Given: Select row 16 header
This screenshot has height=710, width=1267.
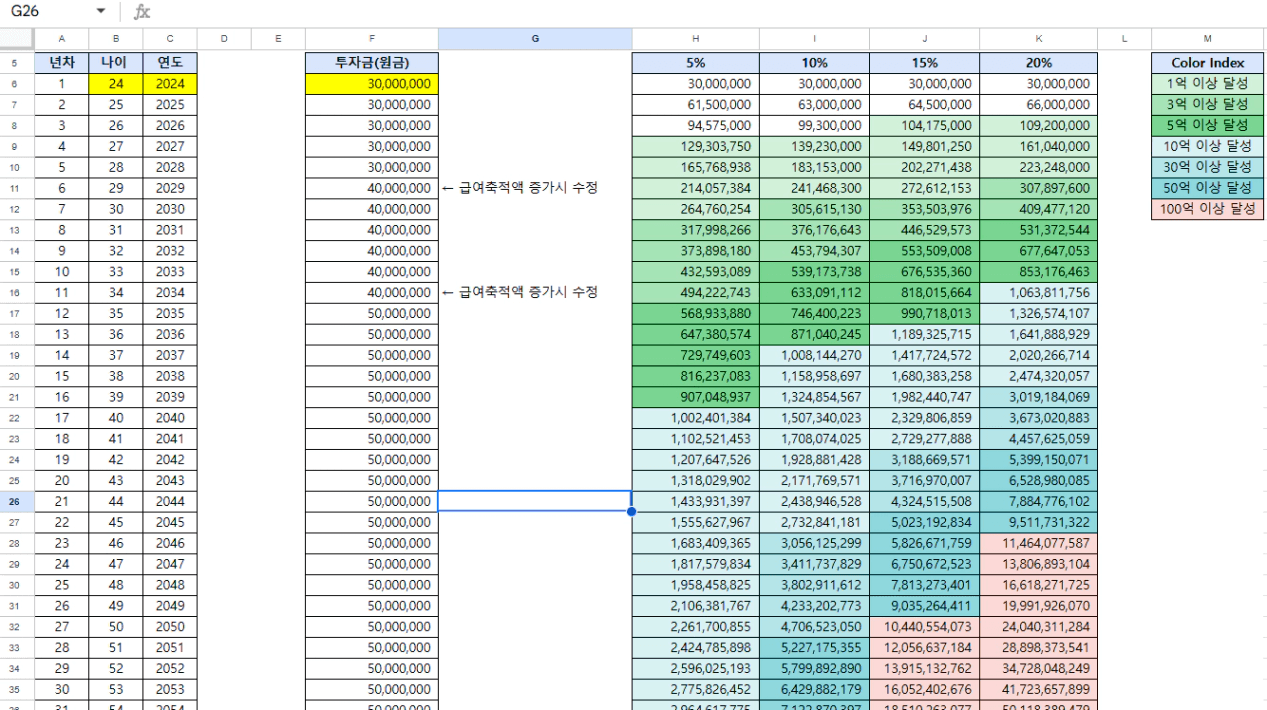Looking at the screenshot, I should point(17,292).
